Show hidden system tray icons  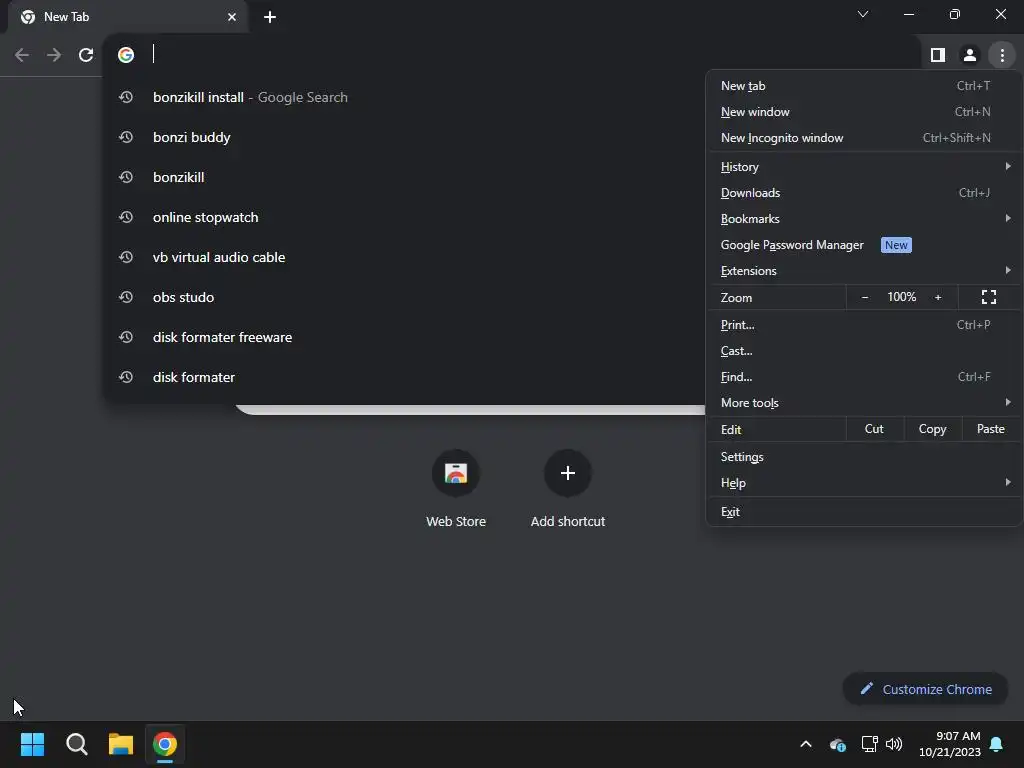point(806,744)
